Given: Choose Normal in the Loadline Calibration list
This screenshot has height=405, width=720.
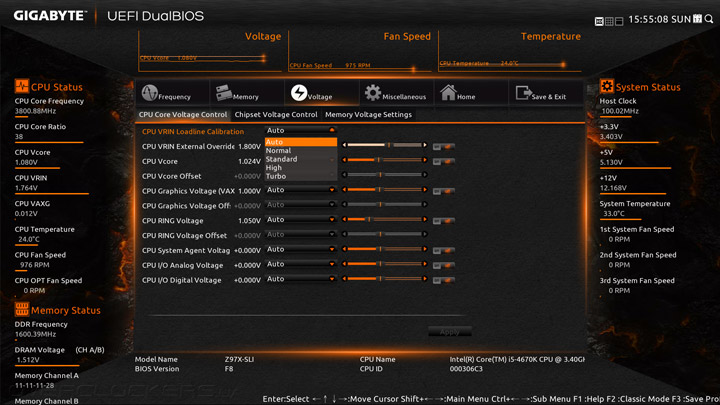Looking at the screenshot, I should [x=301, y=151].
